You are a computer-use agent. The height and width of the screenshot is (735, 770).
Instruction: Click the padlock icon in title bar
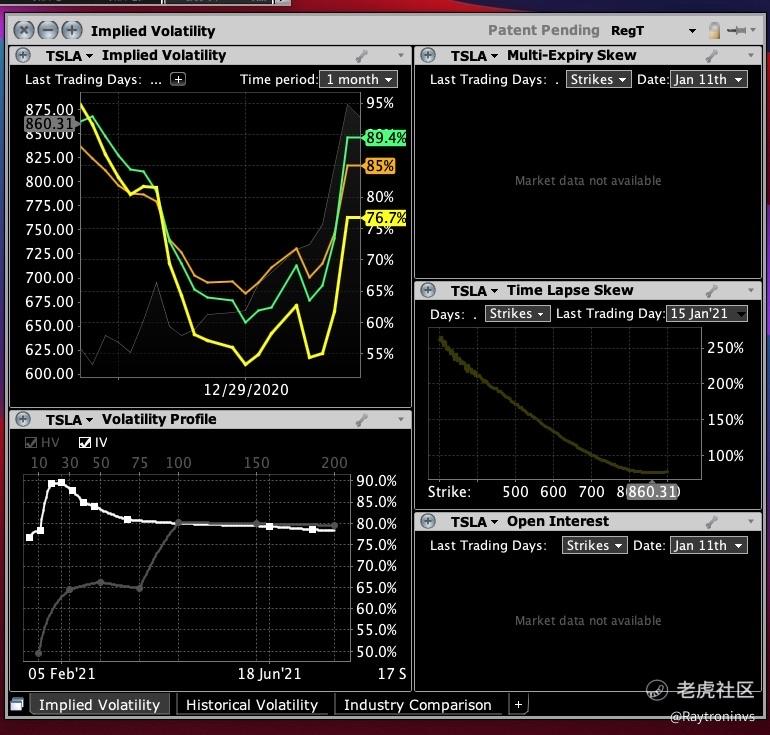coord(714,30)
